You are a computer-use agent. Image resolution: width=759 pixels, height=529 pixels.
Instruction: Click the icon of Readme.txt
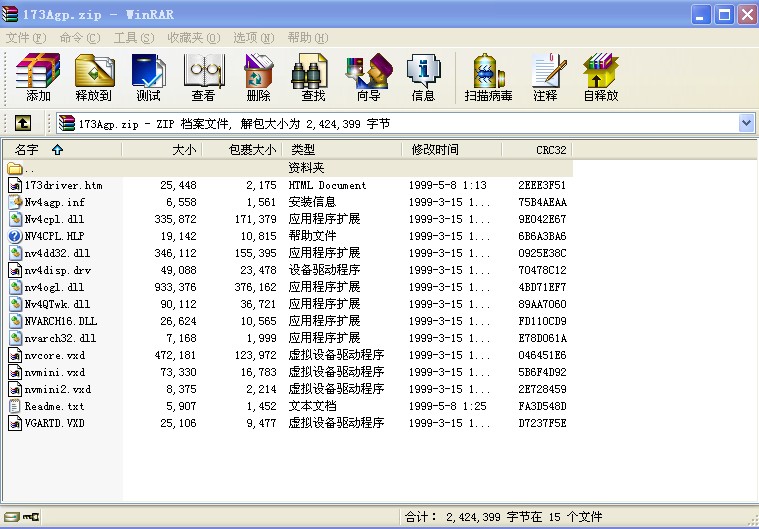pyautogui.click(x=15, y=406)
